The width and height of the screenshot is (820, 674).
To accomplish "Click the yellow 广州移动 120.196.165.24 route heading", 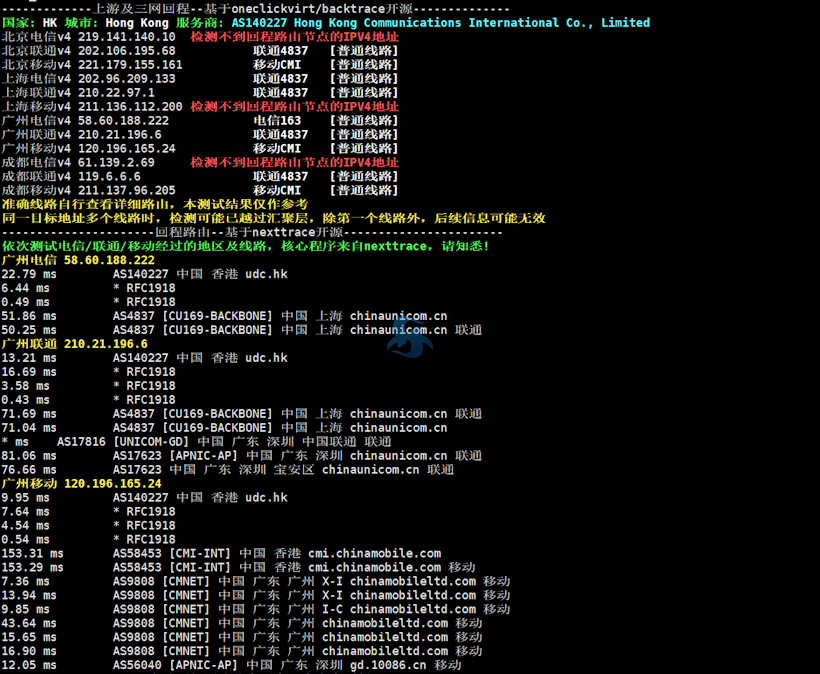I will 81,483.
